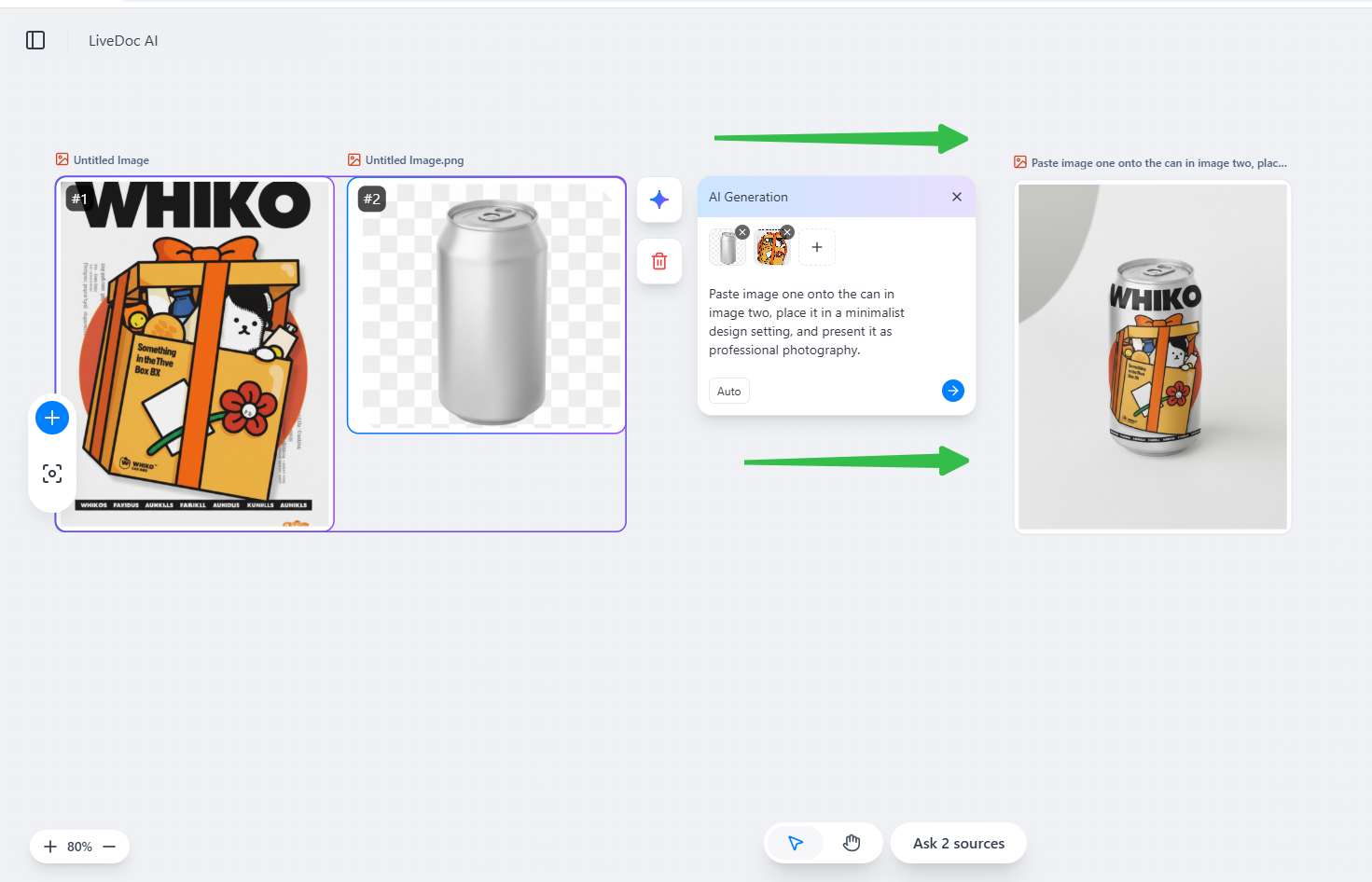Click the Ask 2 sources button
Viewport: 1372px width, 882px height.
pyautogui.click(x=958, y=842)
